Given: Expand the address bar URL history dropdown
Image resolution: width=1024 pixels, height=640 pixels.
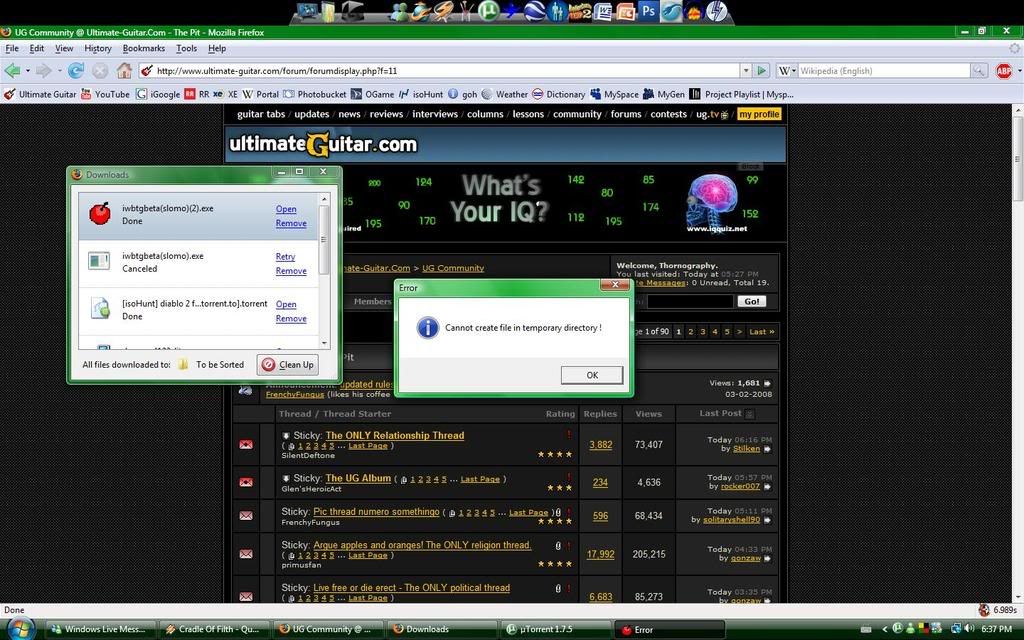Looking at the screenshot, I should coord(745,71).
